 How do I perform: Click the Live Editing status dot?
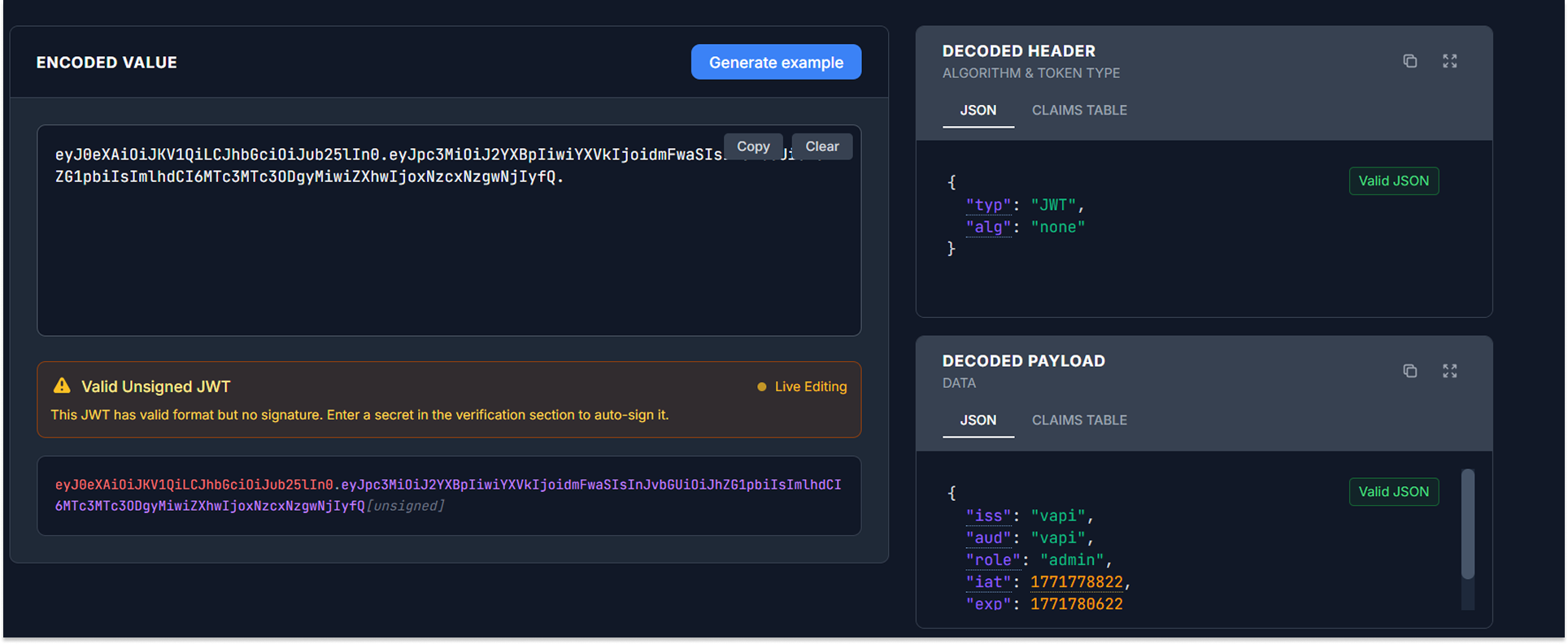pos(761,387)
